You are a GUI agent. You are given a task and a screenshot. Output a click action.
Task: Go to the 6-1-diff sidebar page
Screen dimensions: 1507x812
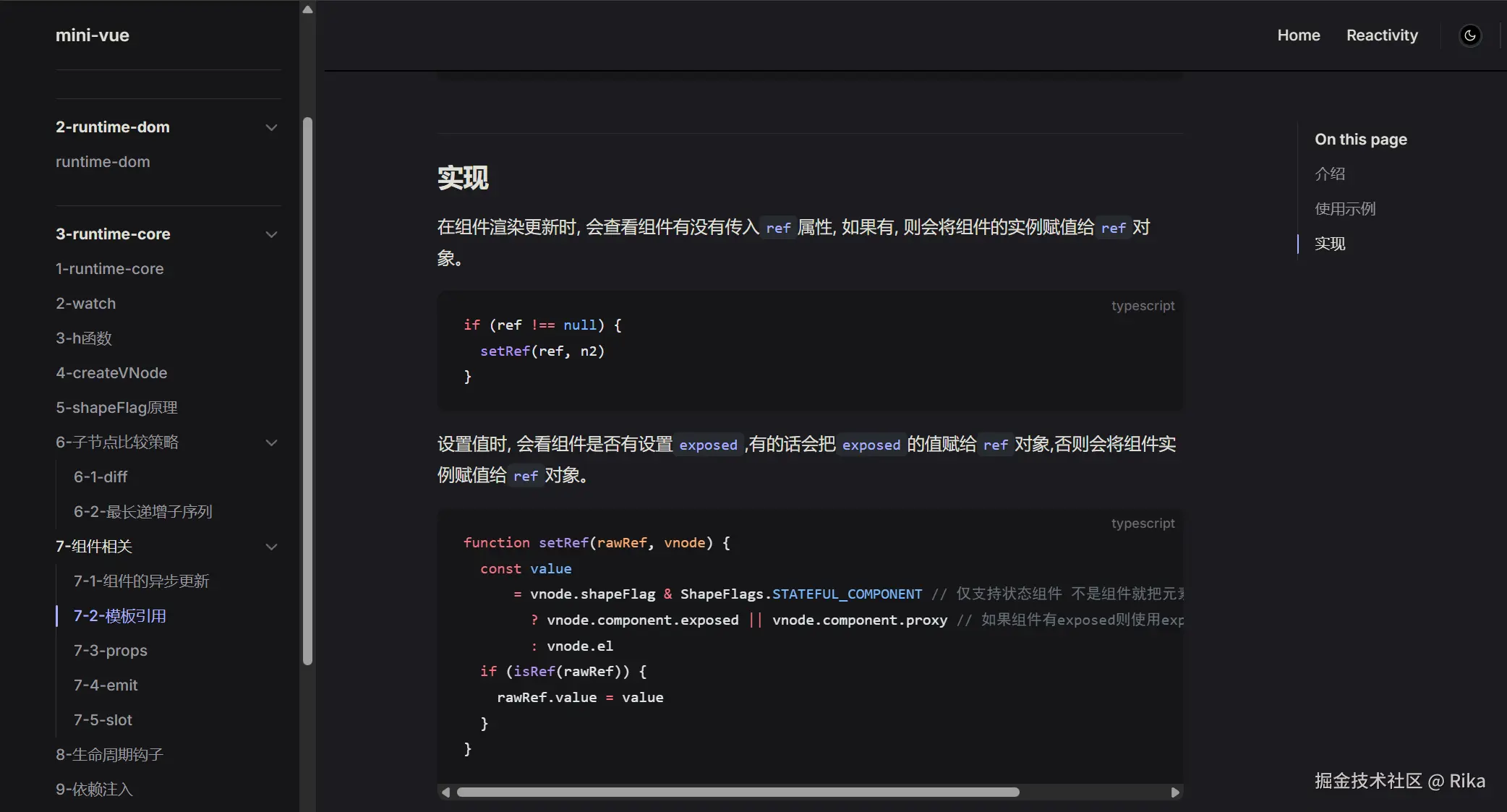101,477
